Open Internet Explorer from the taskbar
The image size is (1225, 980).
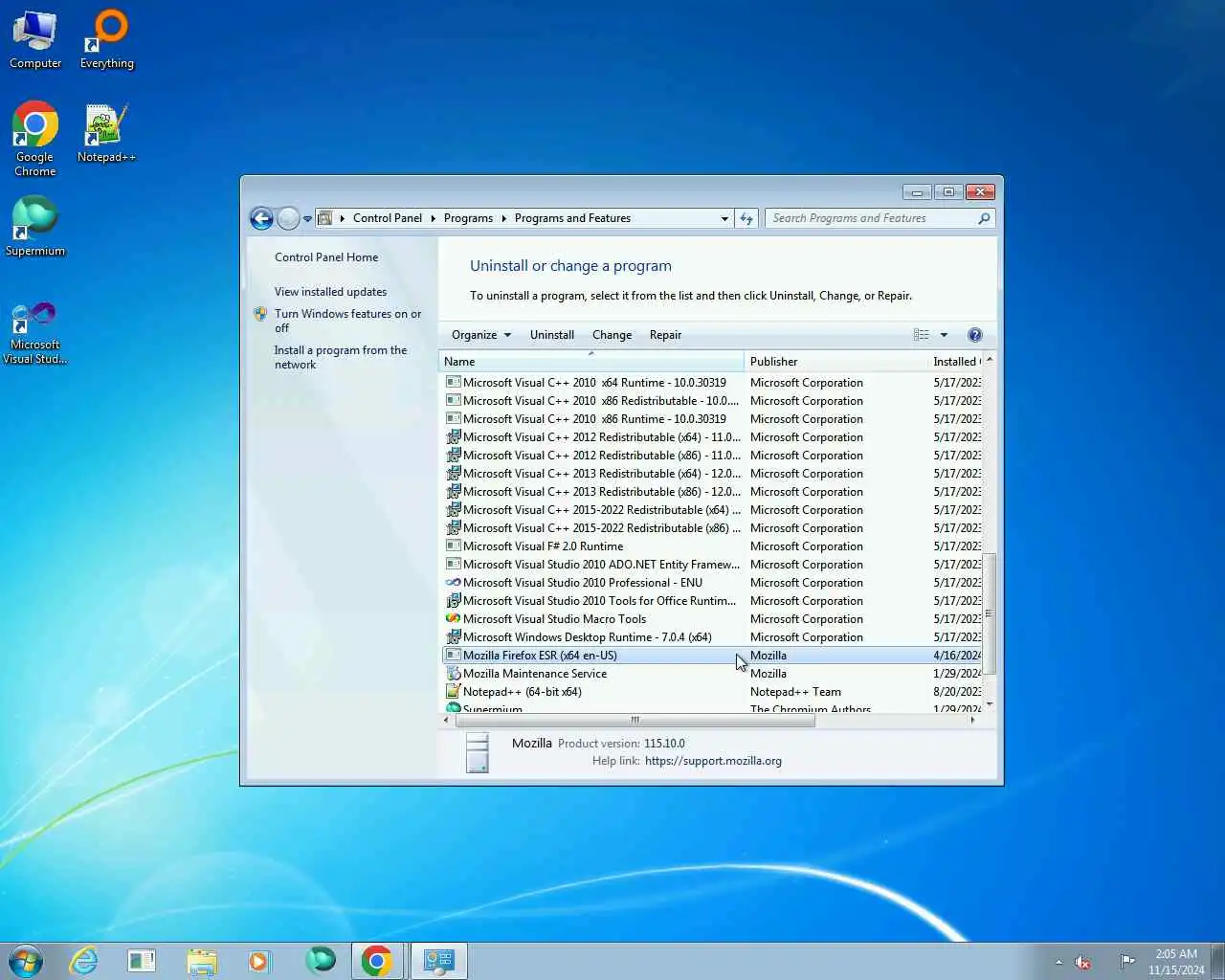click(x=84, y=961)
